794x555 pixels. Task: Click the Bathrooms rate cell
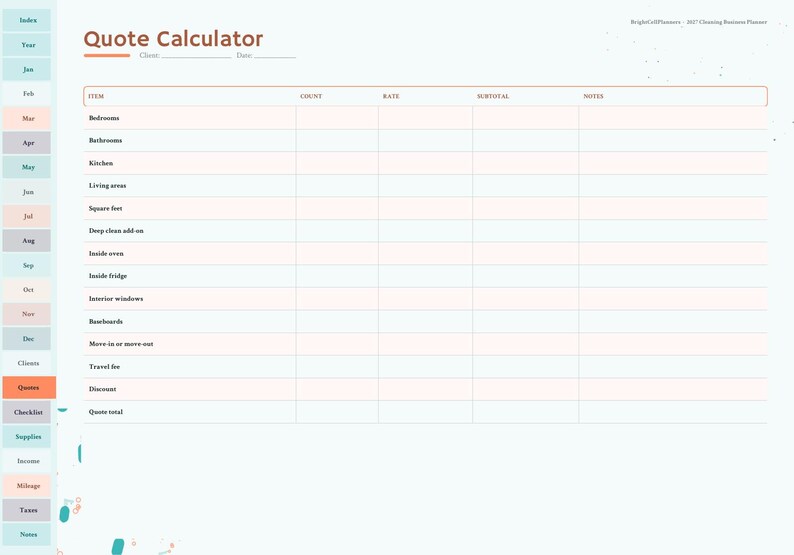click(425, 140)
